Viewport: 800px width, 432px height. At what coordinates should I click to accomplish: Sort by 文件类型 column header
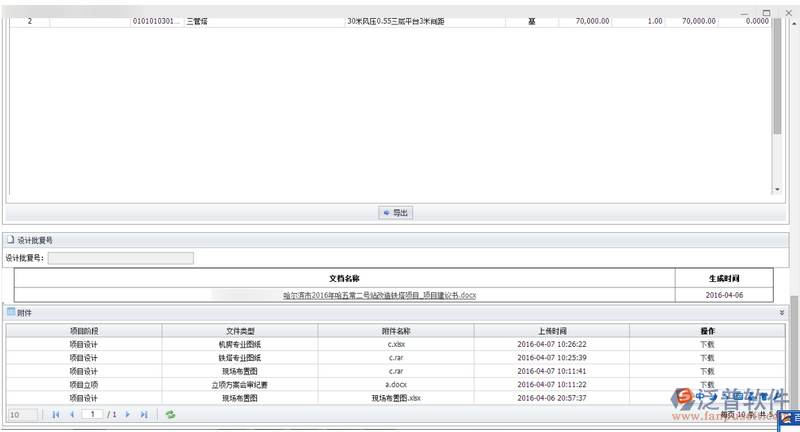coord(240,331)
